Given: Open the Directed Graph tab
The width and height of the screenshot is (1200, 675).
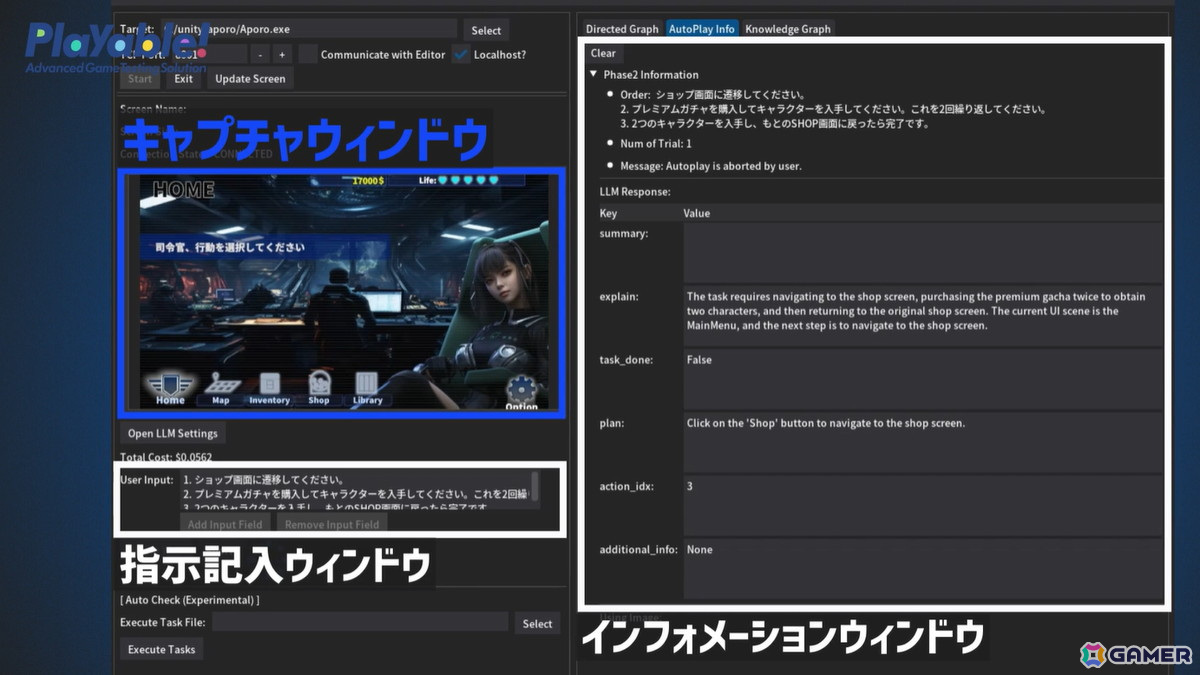Looking at the screenshot, I should coord(621,28).
